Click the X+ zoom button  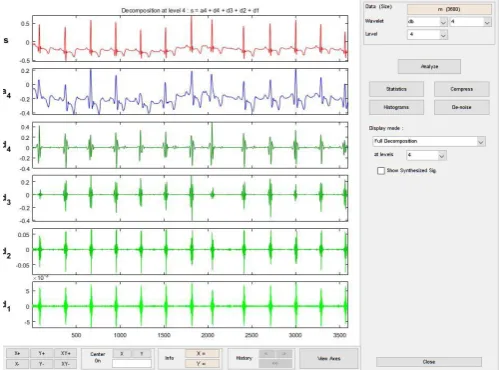click(17, 353)
